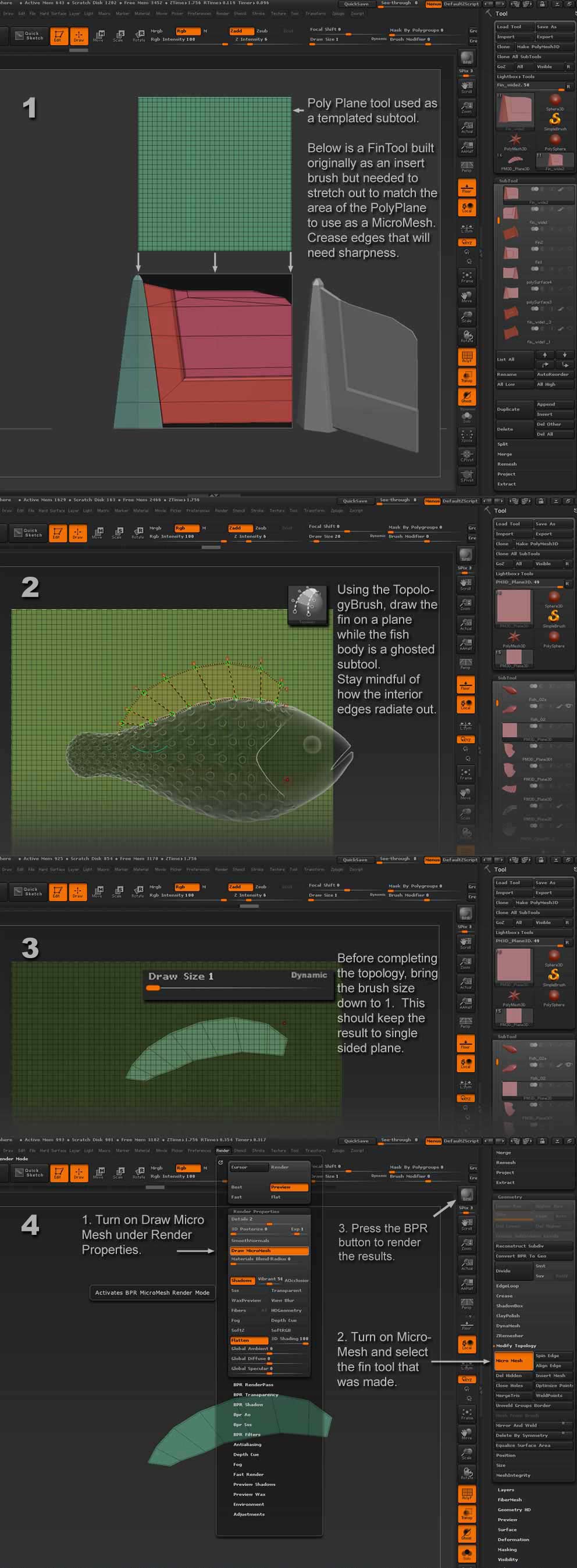Click Convert BPR To Geo button

(521, 1256)
